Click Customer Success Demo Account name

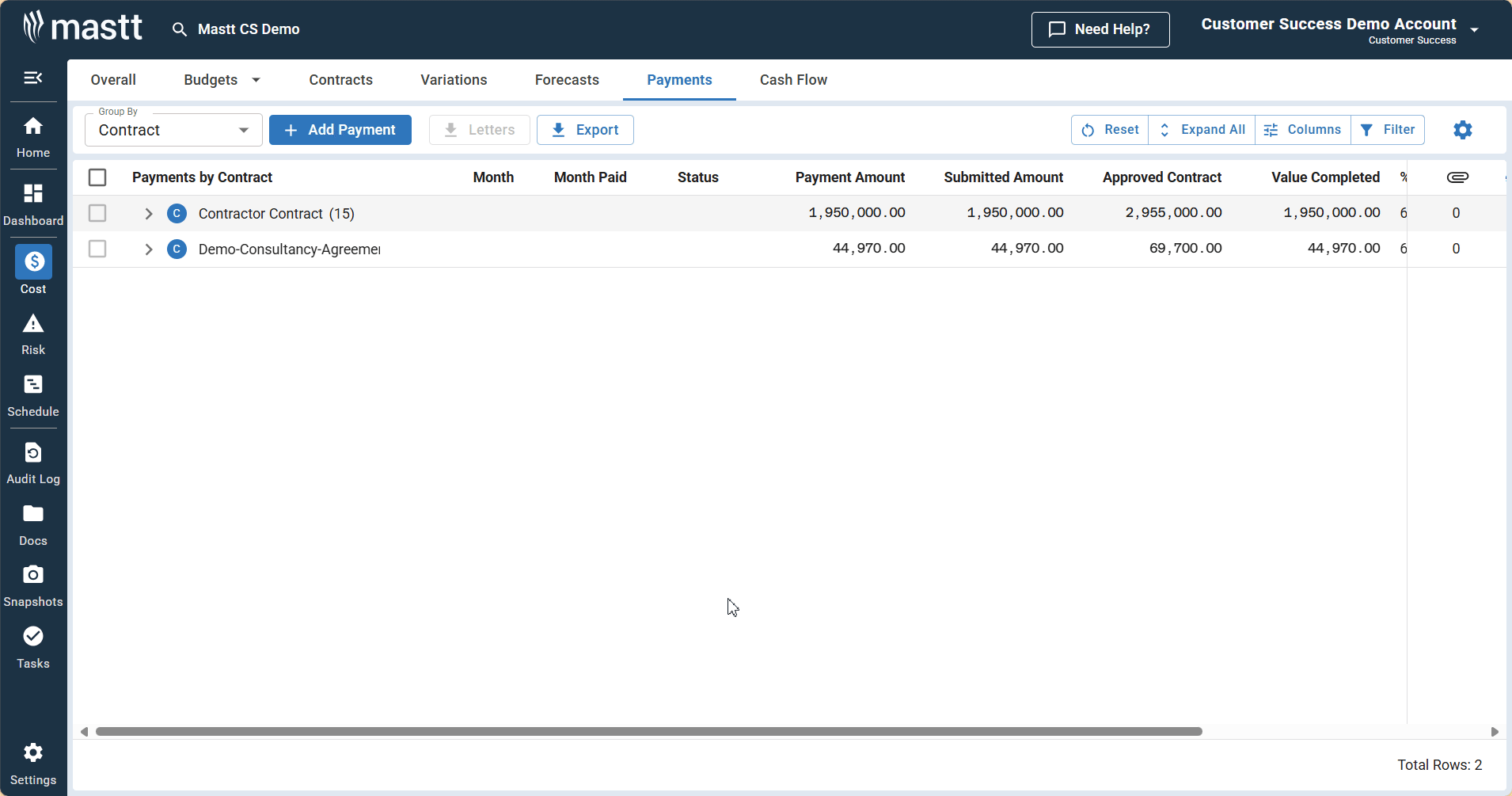tap(1328, 24)
